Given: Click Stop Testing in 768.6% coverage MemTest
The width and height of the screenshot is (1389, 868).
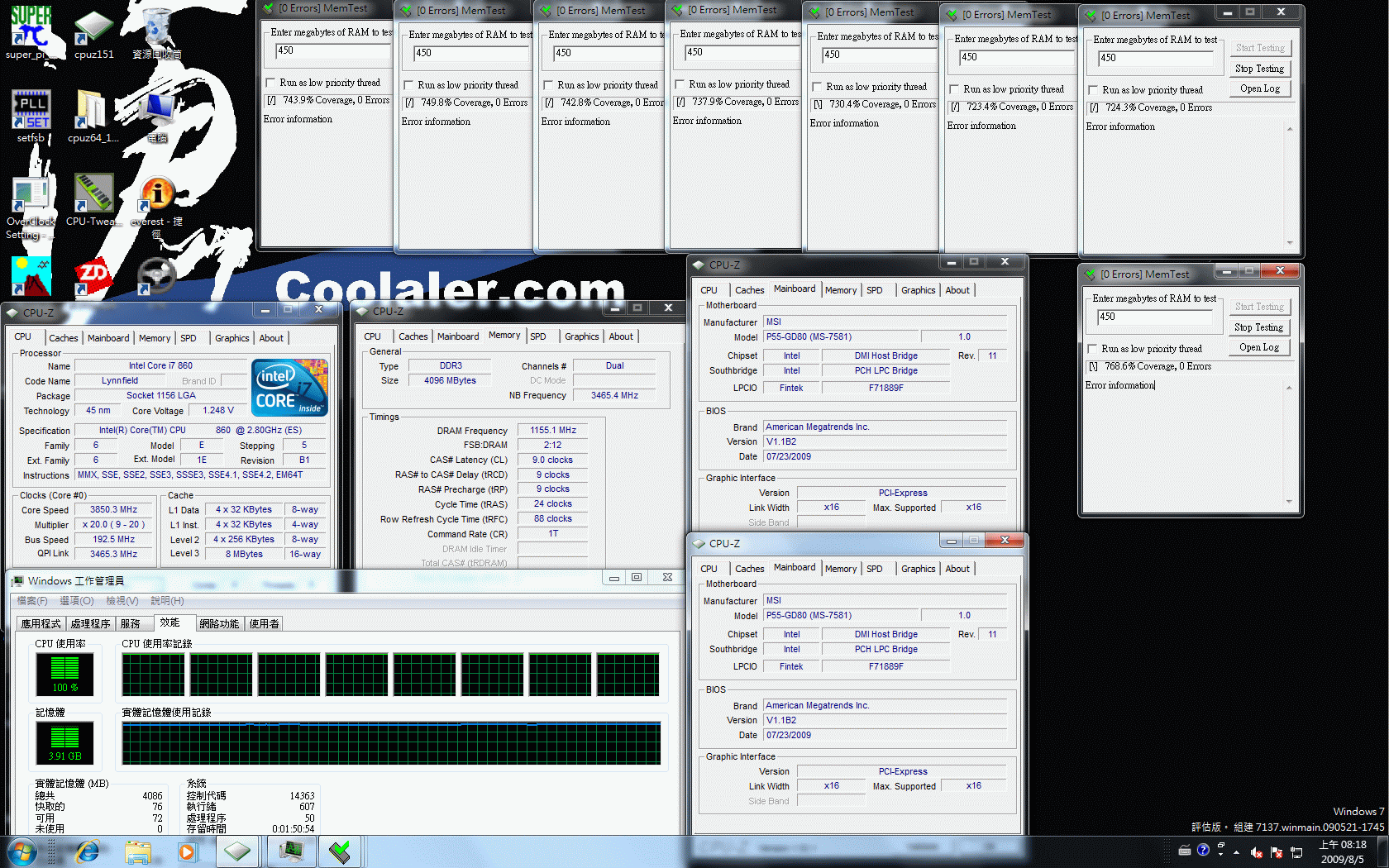Looking at the screenshot, I should (1258, 327).
